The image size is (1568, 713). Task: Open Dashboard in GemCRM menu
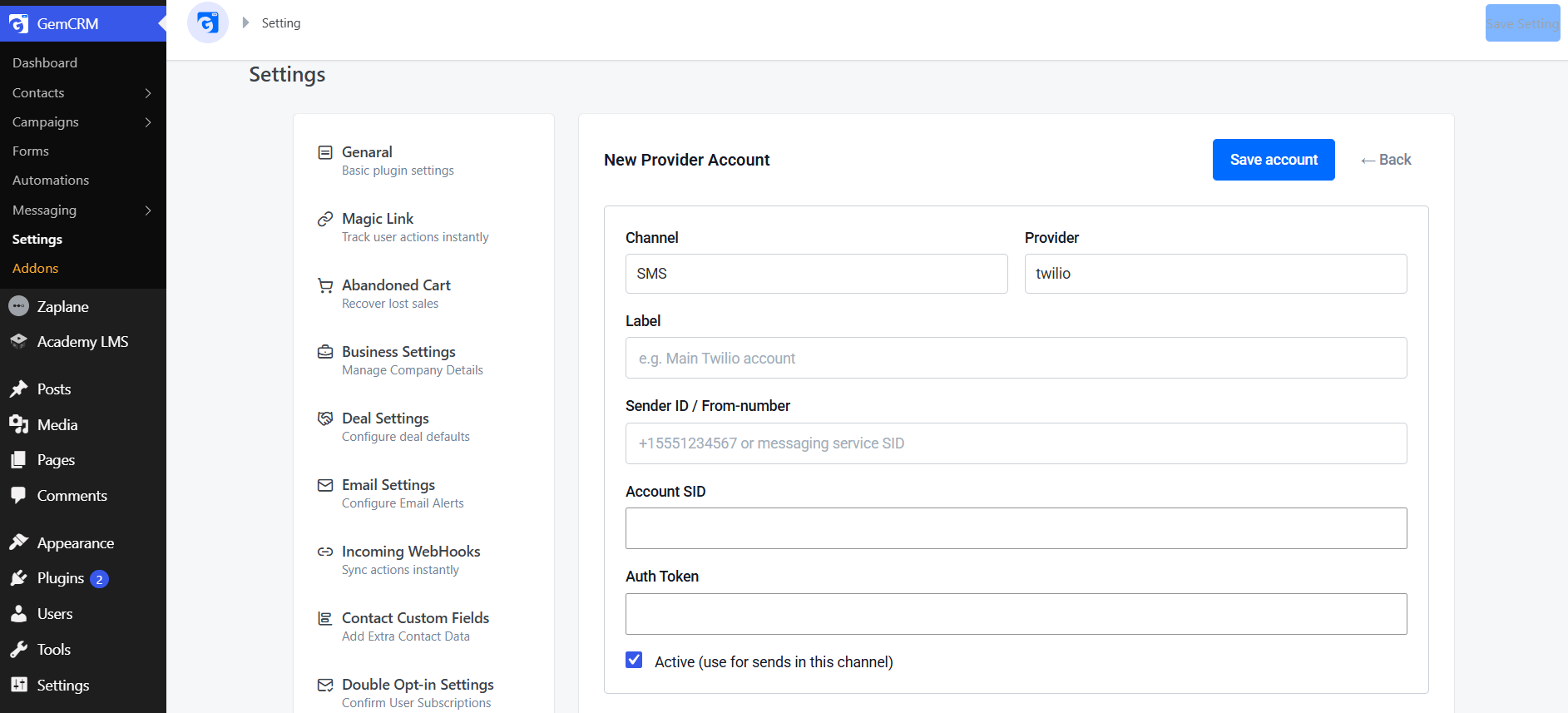click(x=45, y=63)
